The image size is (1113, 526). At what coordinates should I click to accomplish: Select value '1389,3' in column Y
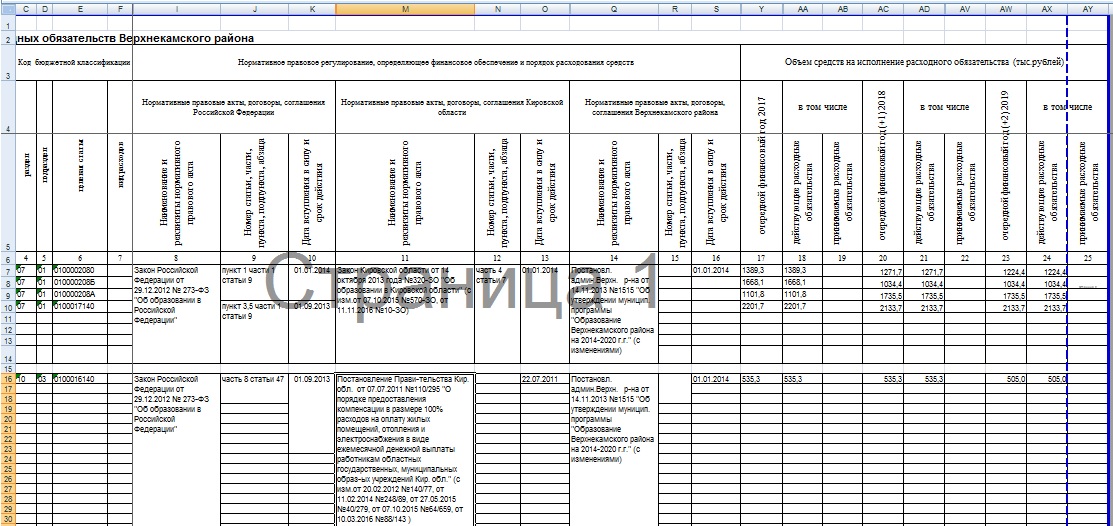pos(761,272)
